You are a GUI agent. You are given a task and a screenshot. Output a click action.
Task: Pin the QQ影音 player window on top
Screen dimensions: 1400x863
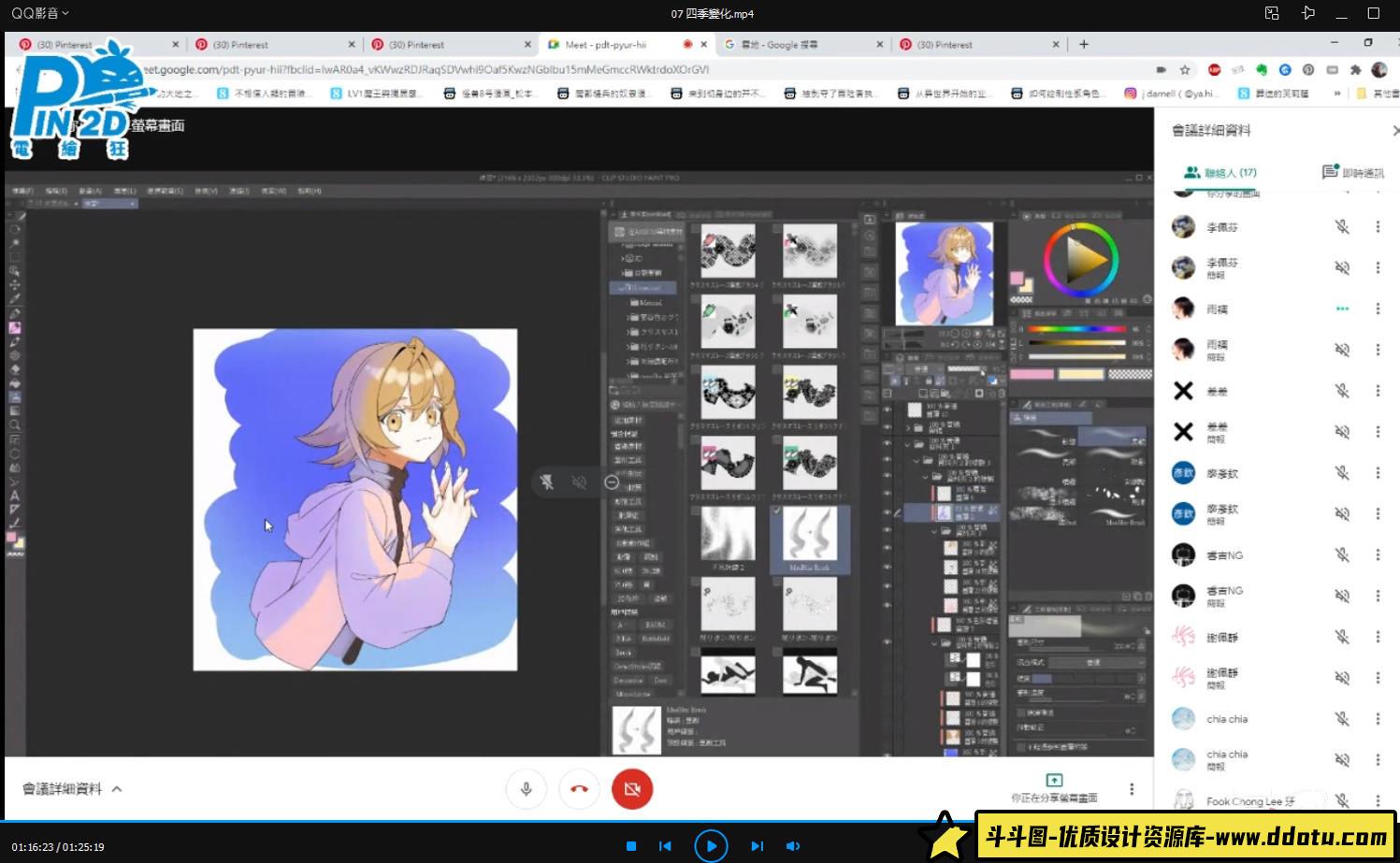(x=1308, y=13)
